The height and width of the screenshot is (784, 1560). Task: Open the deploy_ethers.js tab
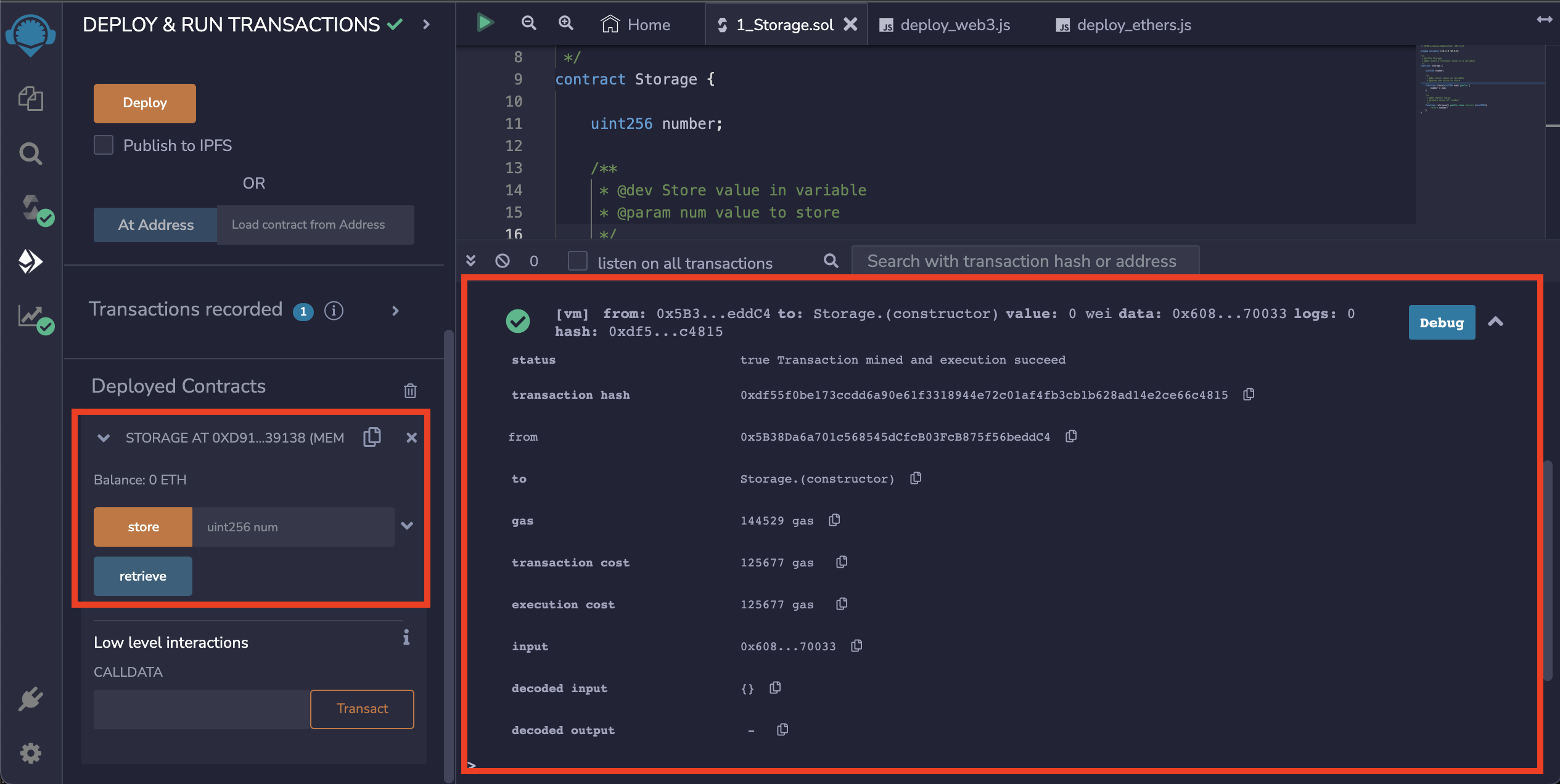pyautogui.click(x=1123, y=25)
